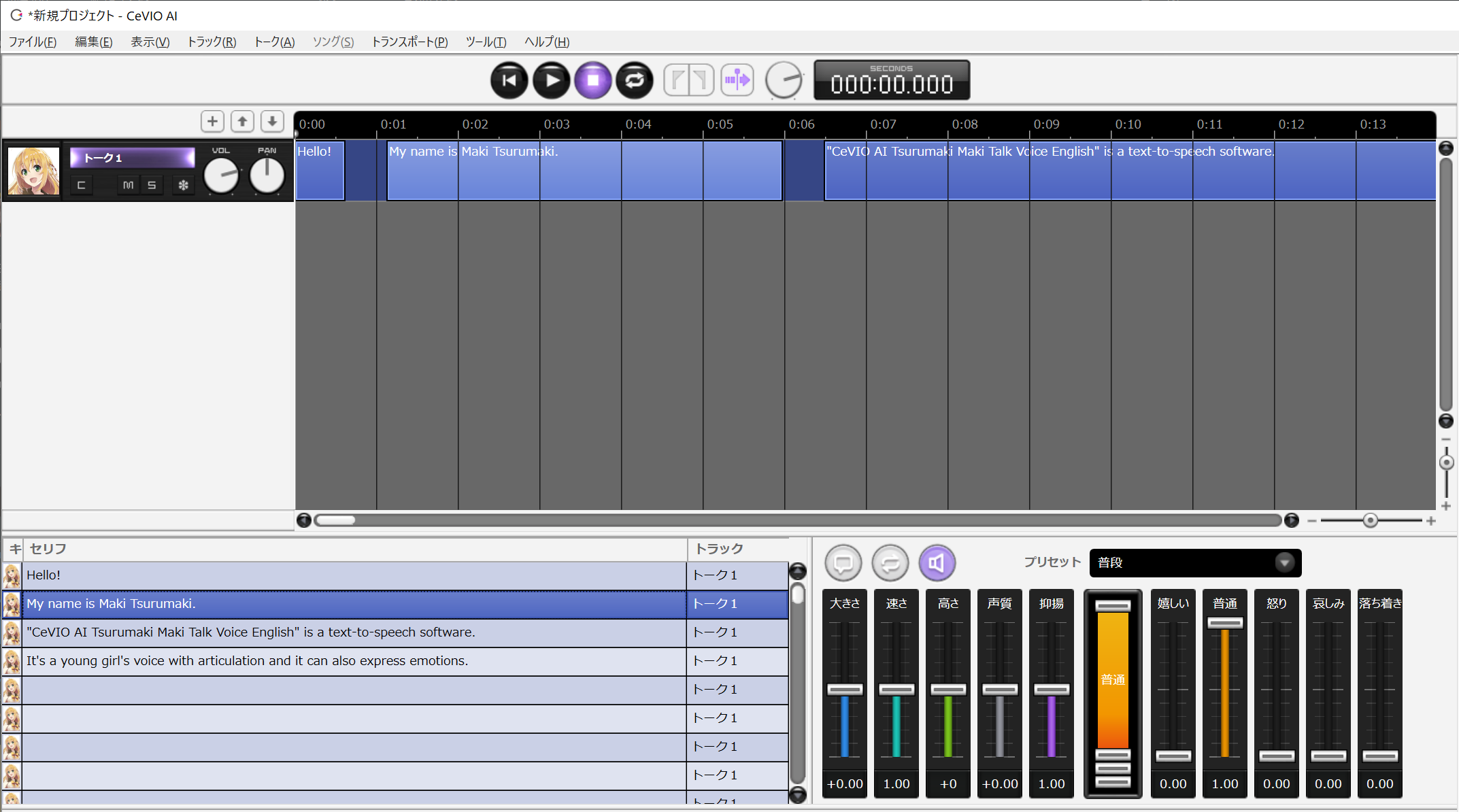The image size is (1459, 812).
Task: Click the 高さ pitch slider handle
Action: click(x=948, y=690)
